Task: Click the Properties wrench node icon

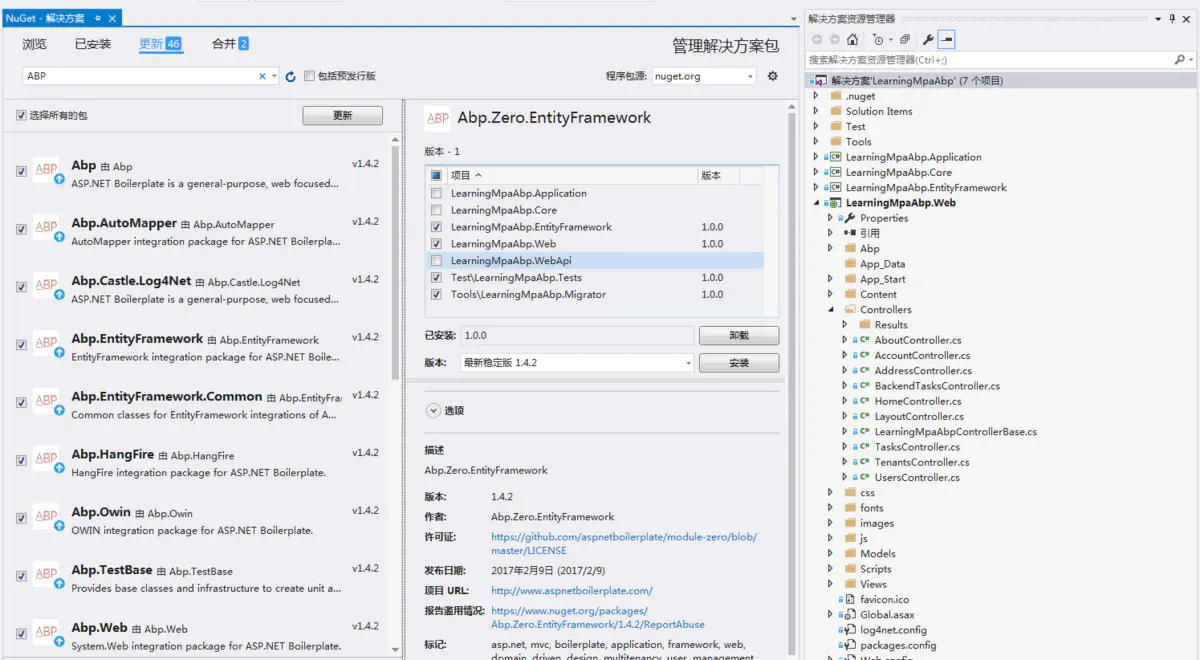Action: pos(850,218)
